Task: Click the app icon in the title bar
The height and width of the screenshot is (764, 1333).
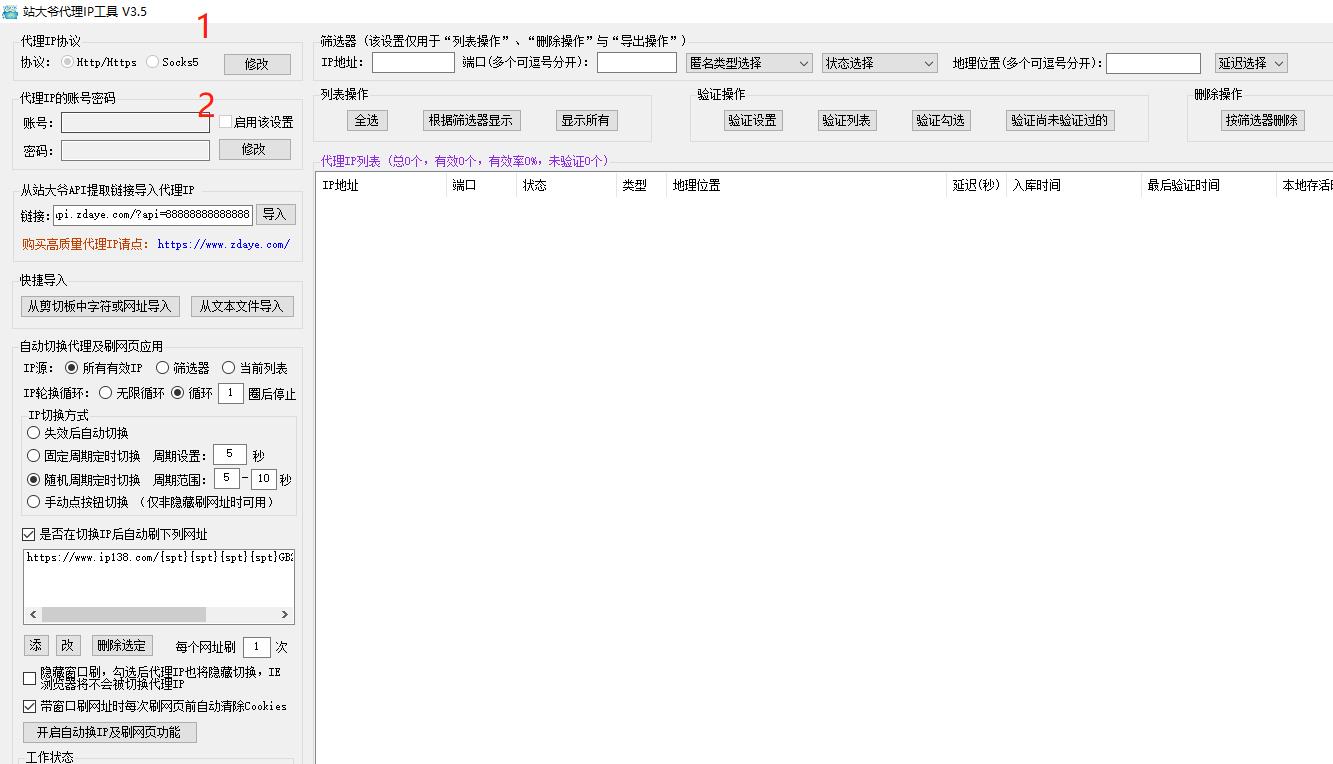Action: coord(10,10)
